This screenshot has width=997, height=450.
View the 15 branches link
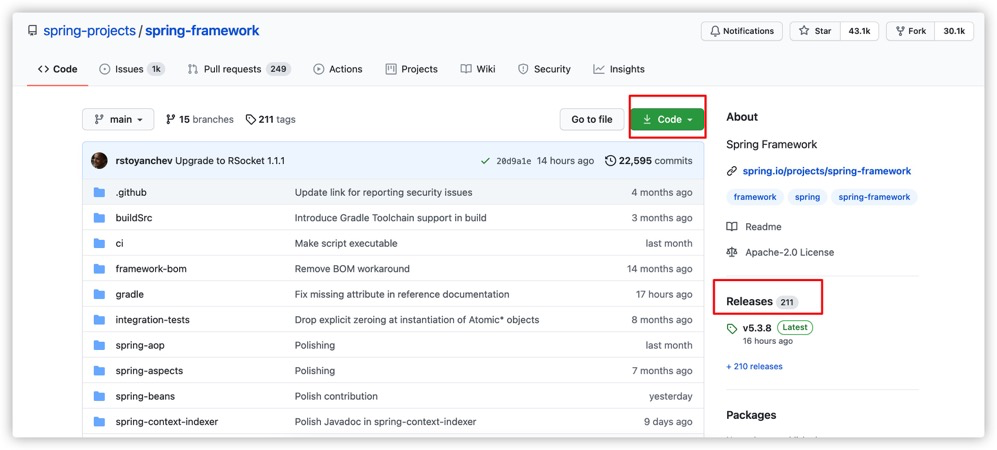pos(200,119)
